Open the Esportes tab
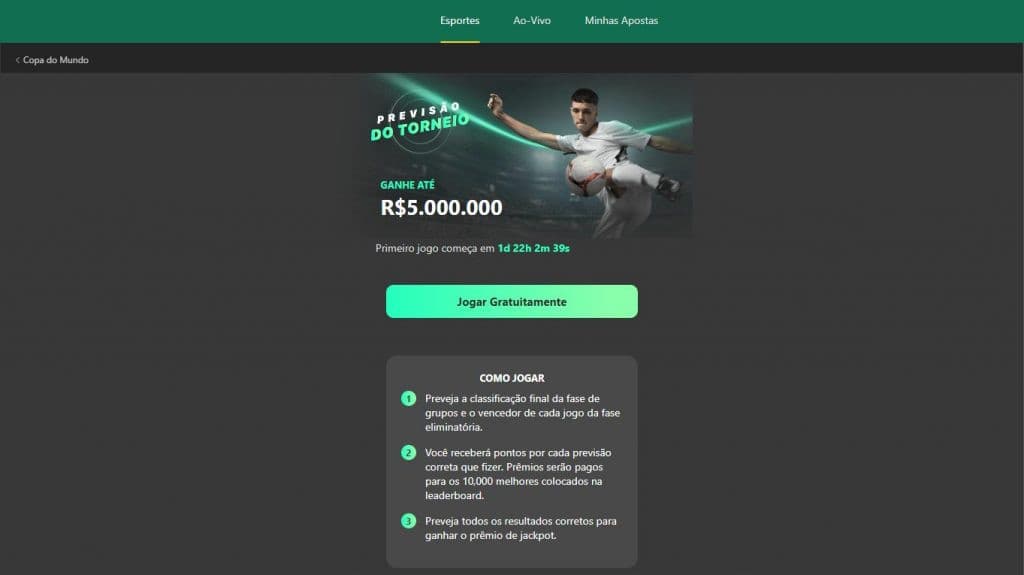Screen dimensions: 1024x575 pyautogui.click(x=460, y=21)
